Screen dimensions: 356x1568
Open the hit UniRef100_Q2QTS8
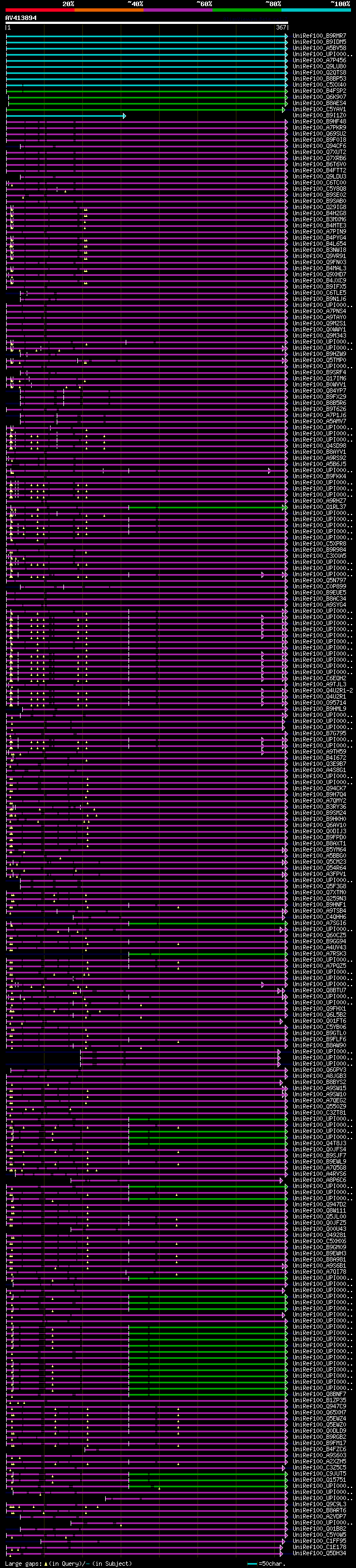click(319, 73)
